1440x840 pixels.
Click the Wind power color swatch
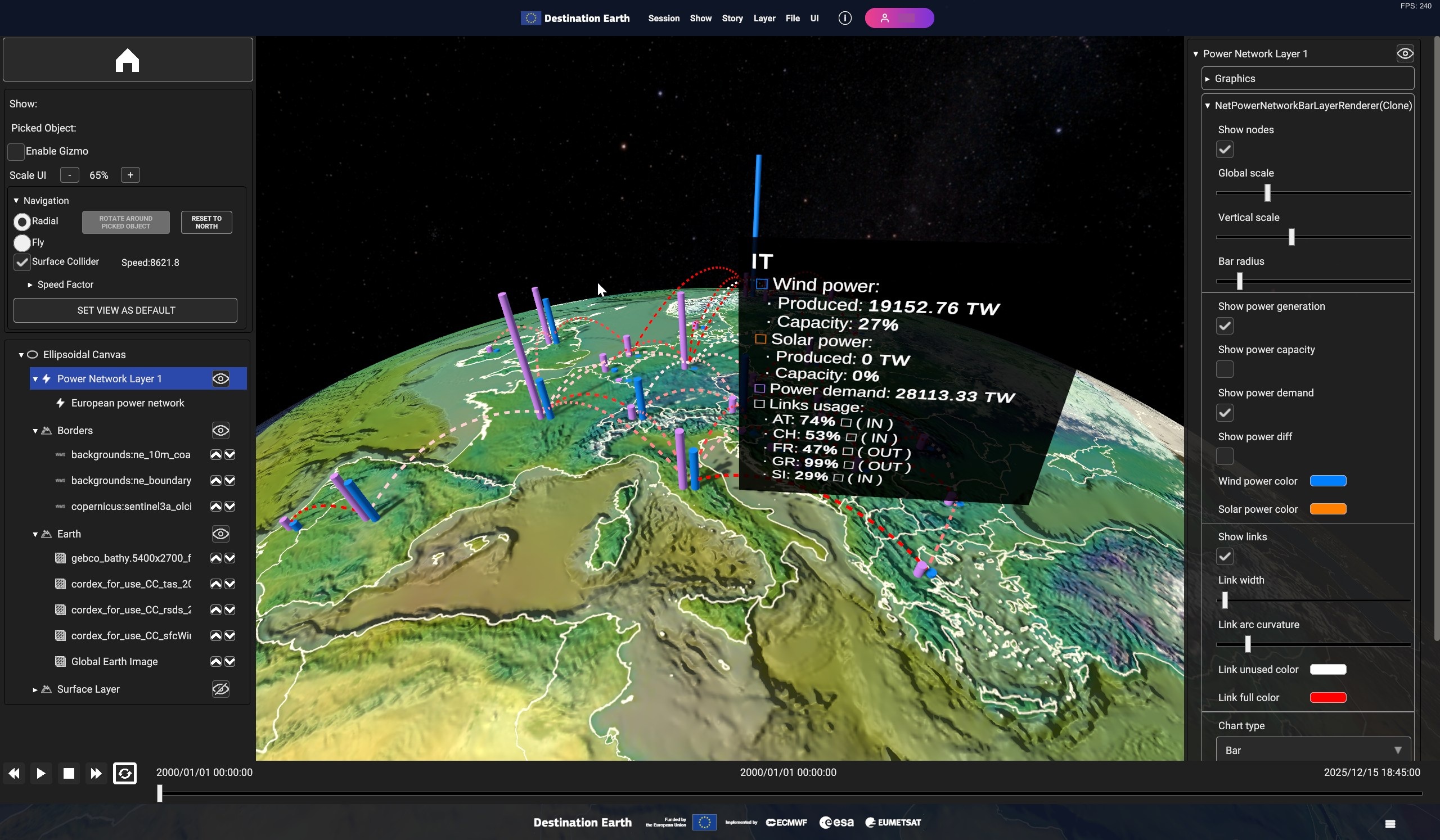1328,481
